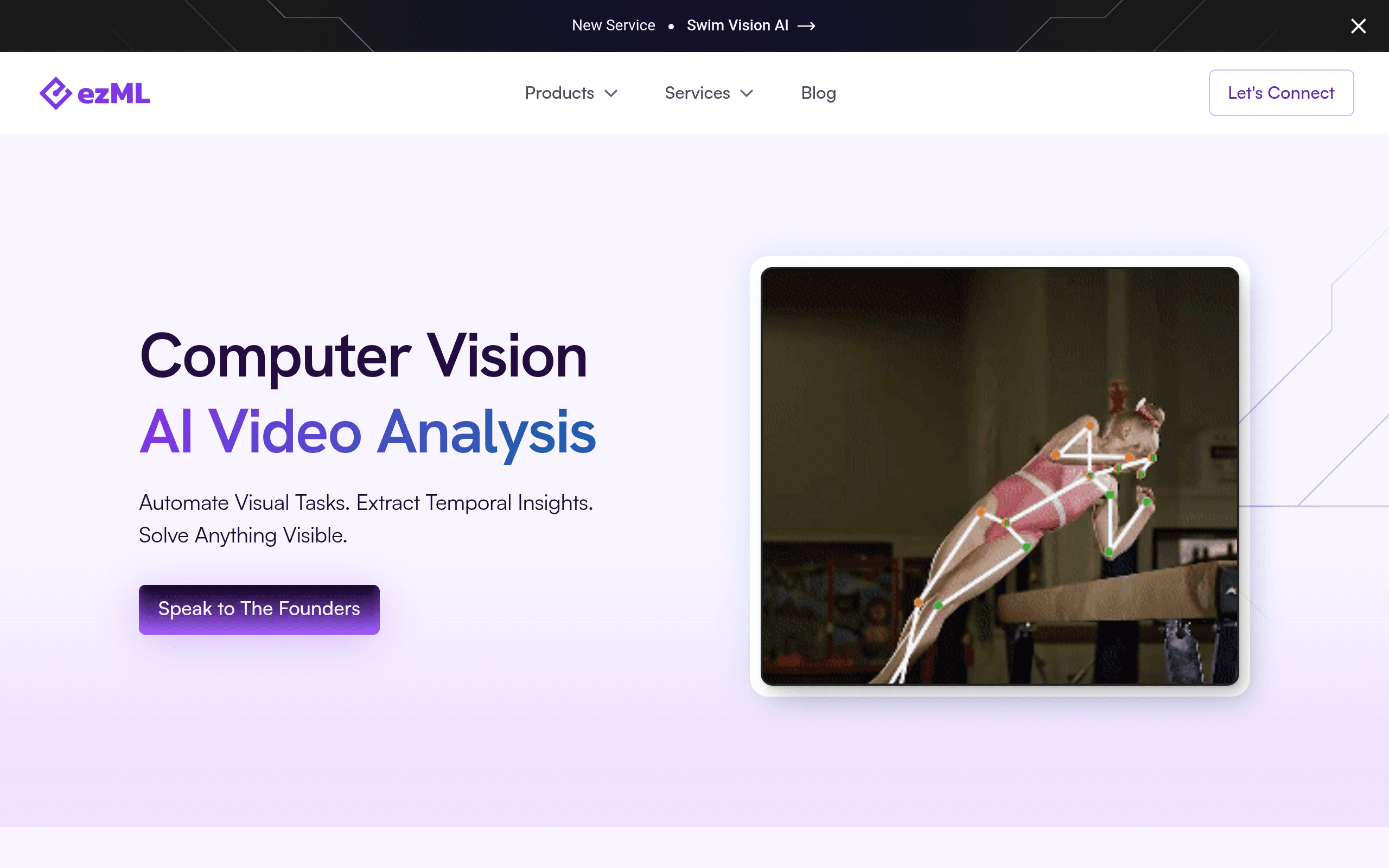The width and height of the screenshot is (1389, 868).
Task: Expand the Products chevron arrow
Action: point(611,93)
